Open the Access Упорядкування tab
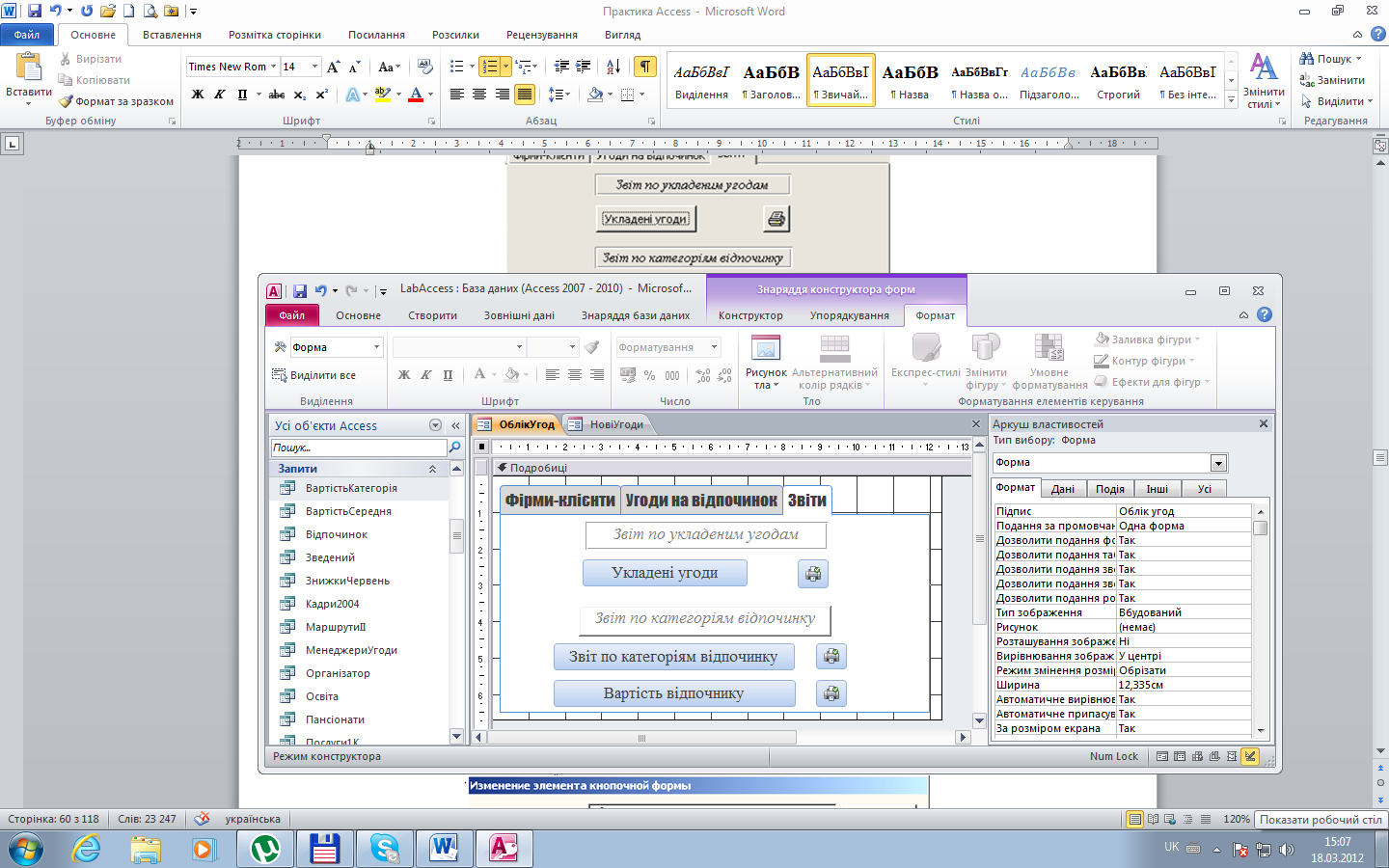This screenshot has width=1389, height=868. pos(849,315)
